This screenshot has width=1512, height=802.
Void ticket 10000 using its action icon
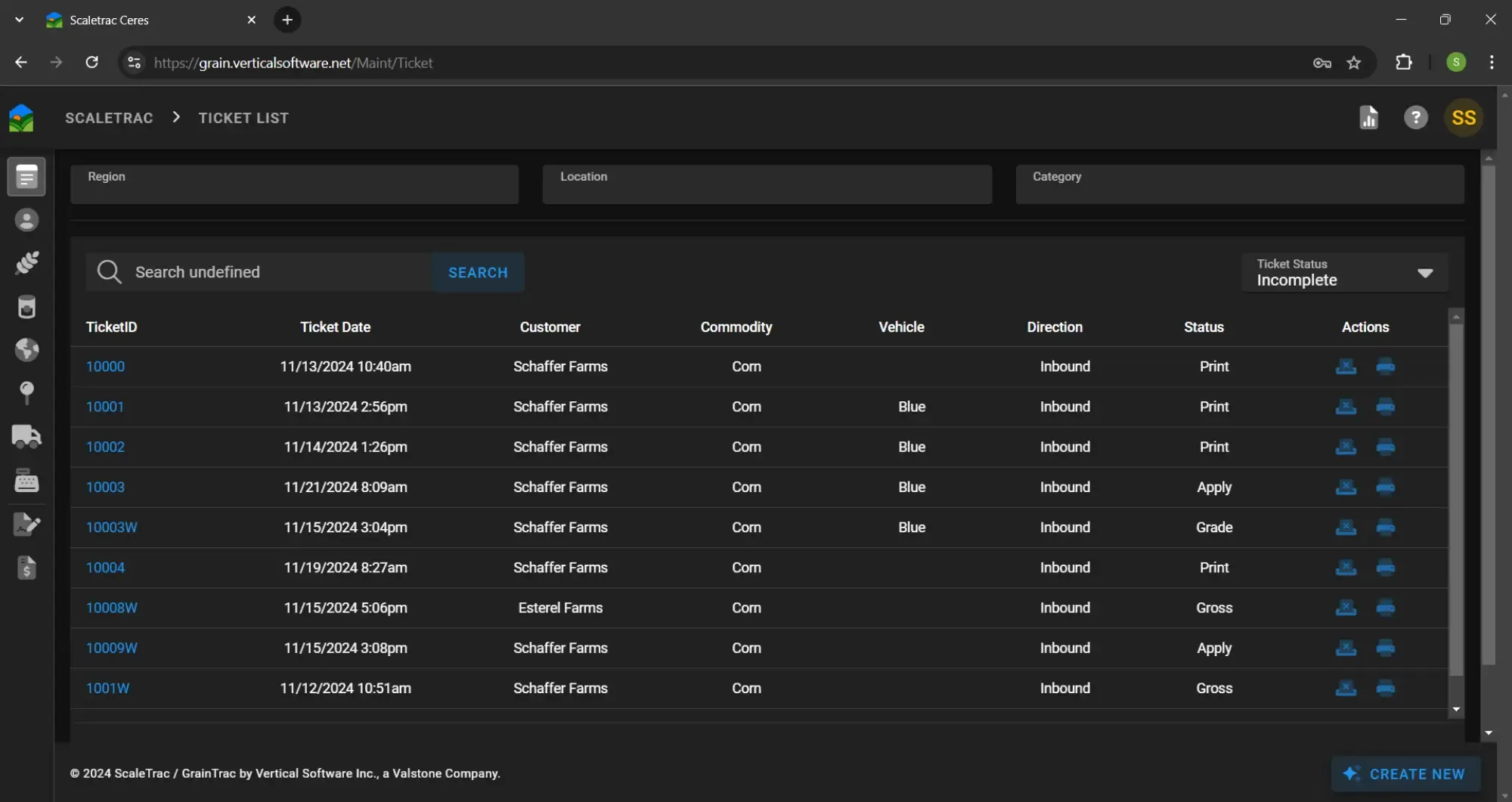click(x=1346, y=367)
